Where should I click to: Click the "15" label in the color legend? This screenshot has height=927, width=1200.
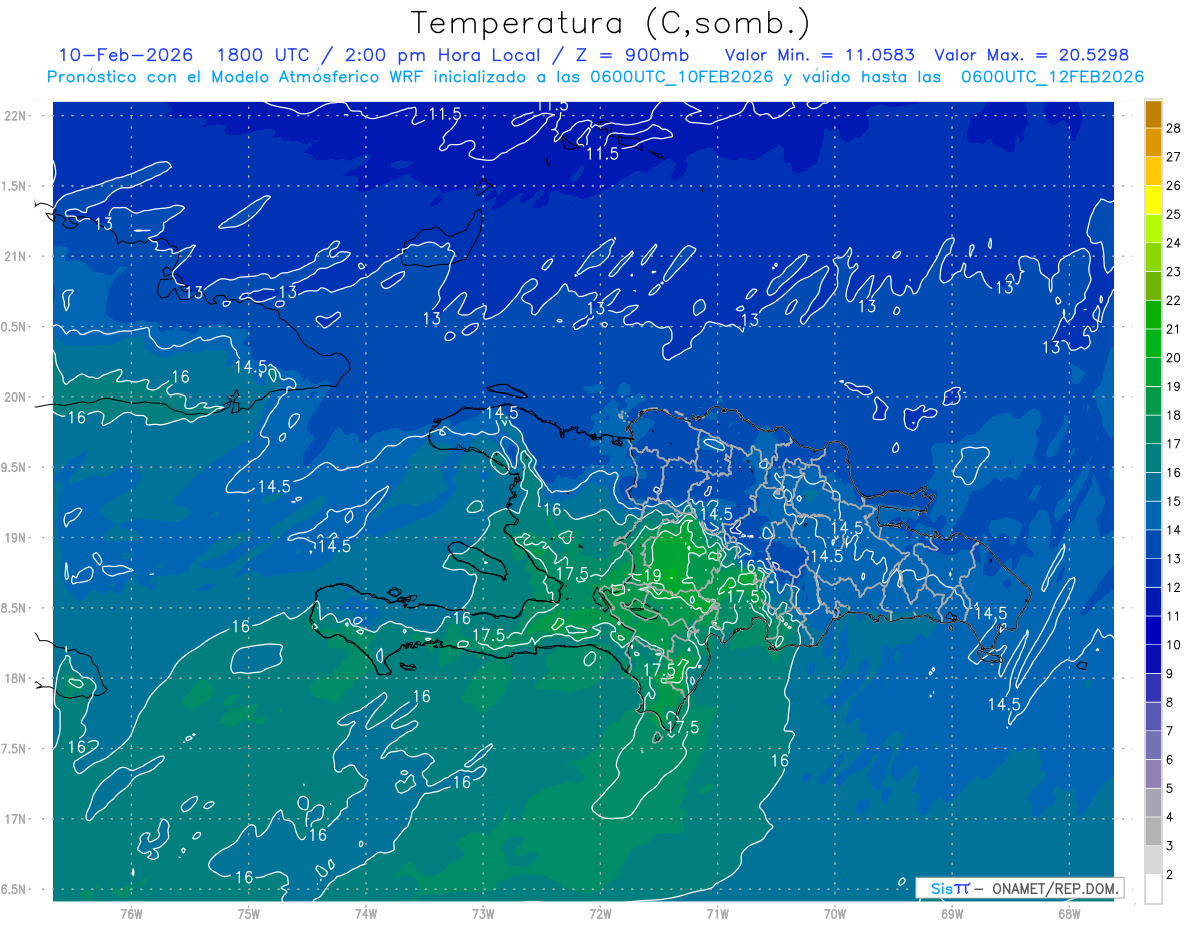pyautogui.click(x=1174, y=501)
